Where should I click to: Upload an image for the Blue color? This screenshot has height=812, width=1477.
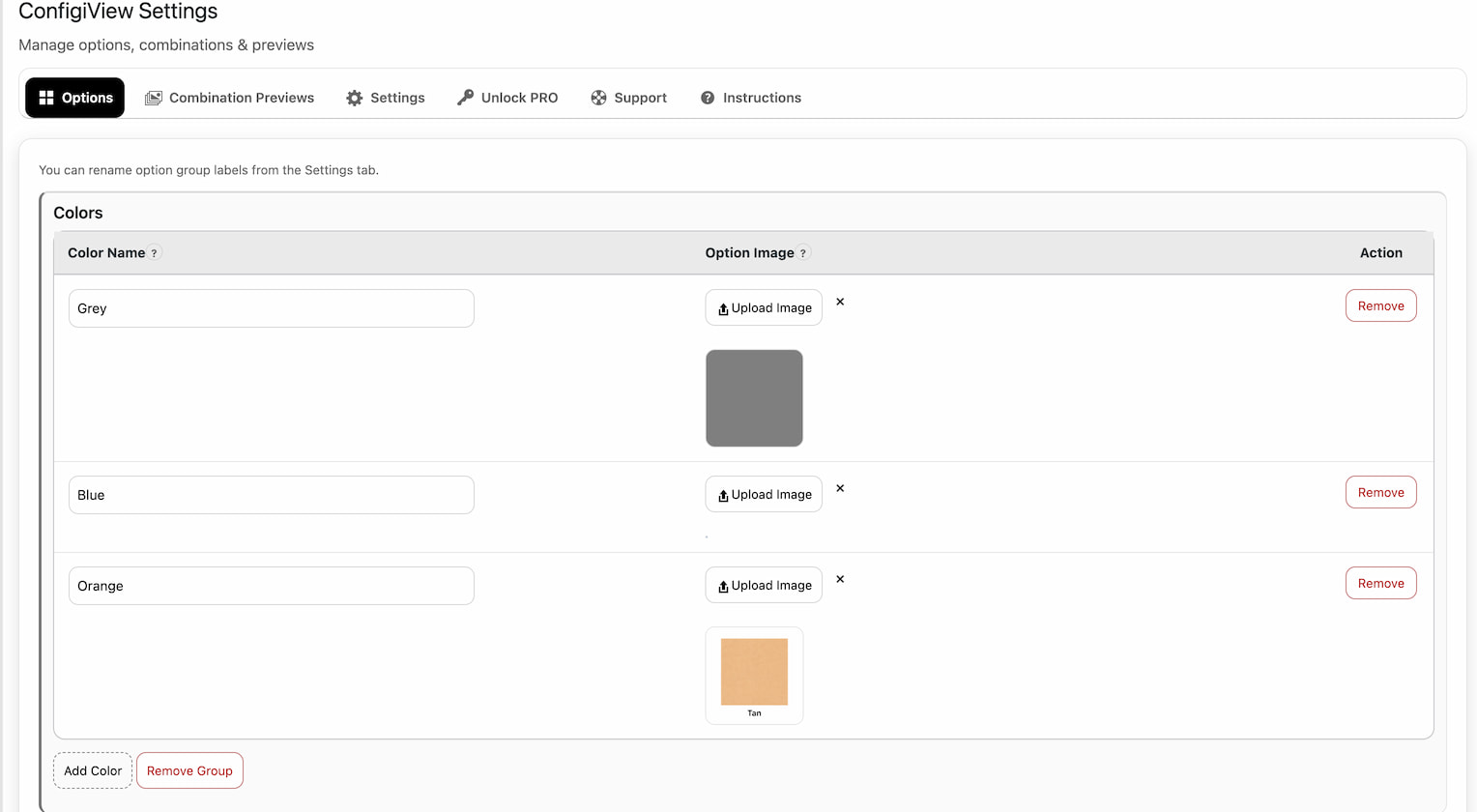[764, 494]
